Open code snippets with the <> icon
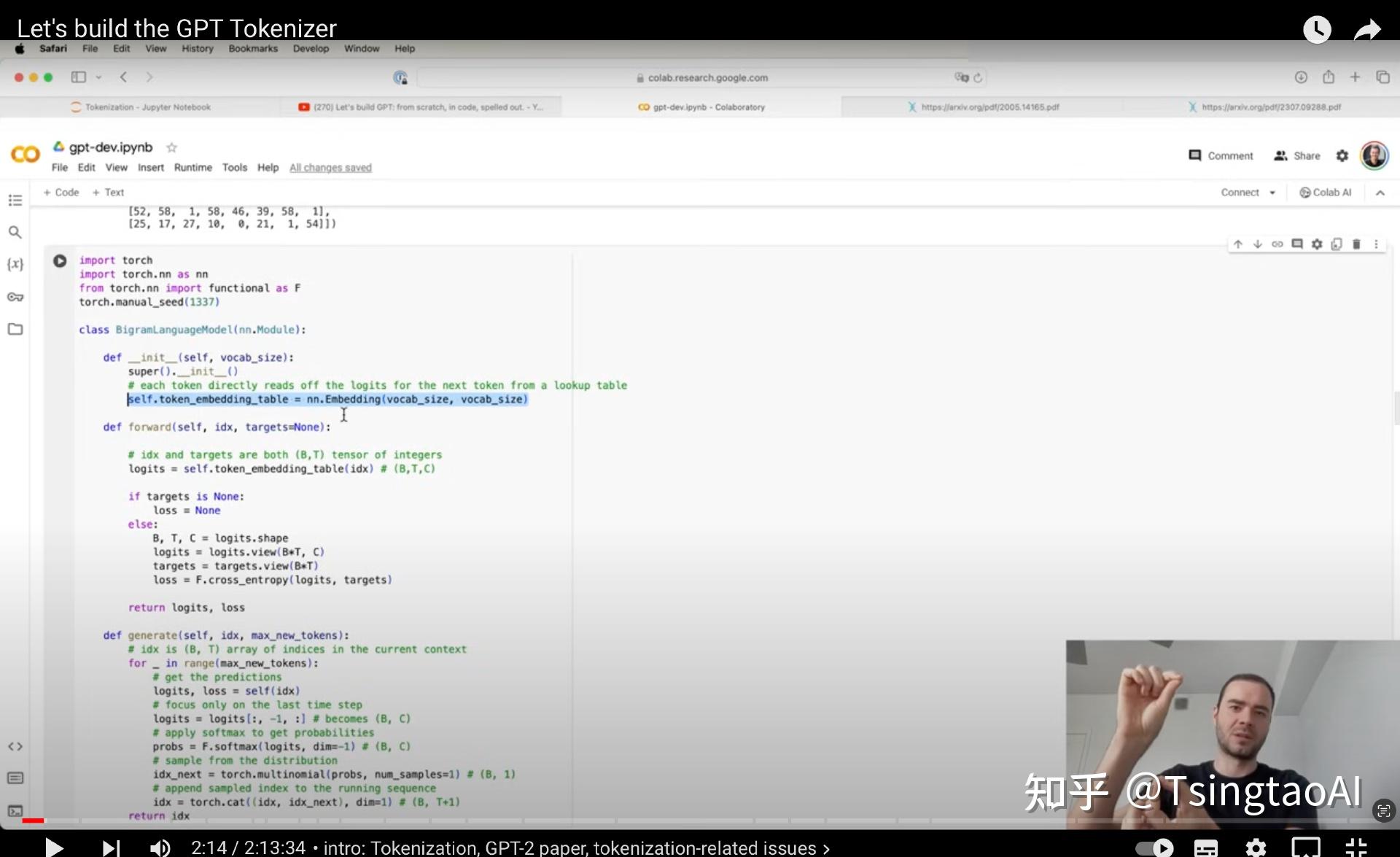Viewport: 1400px width, 857px height. pyautogui.click(x=15, y=746)
